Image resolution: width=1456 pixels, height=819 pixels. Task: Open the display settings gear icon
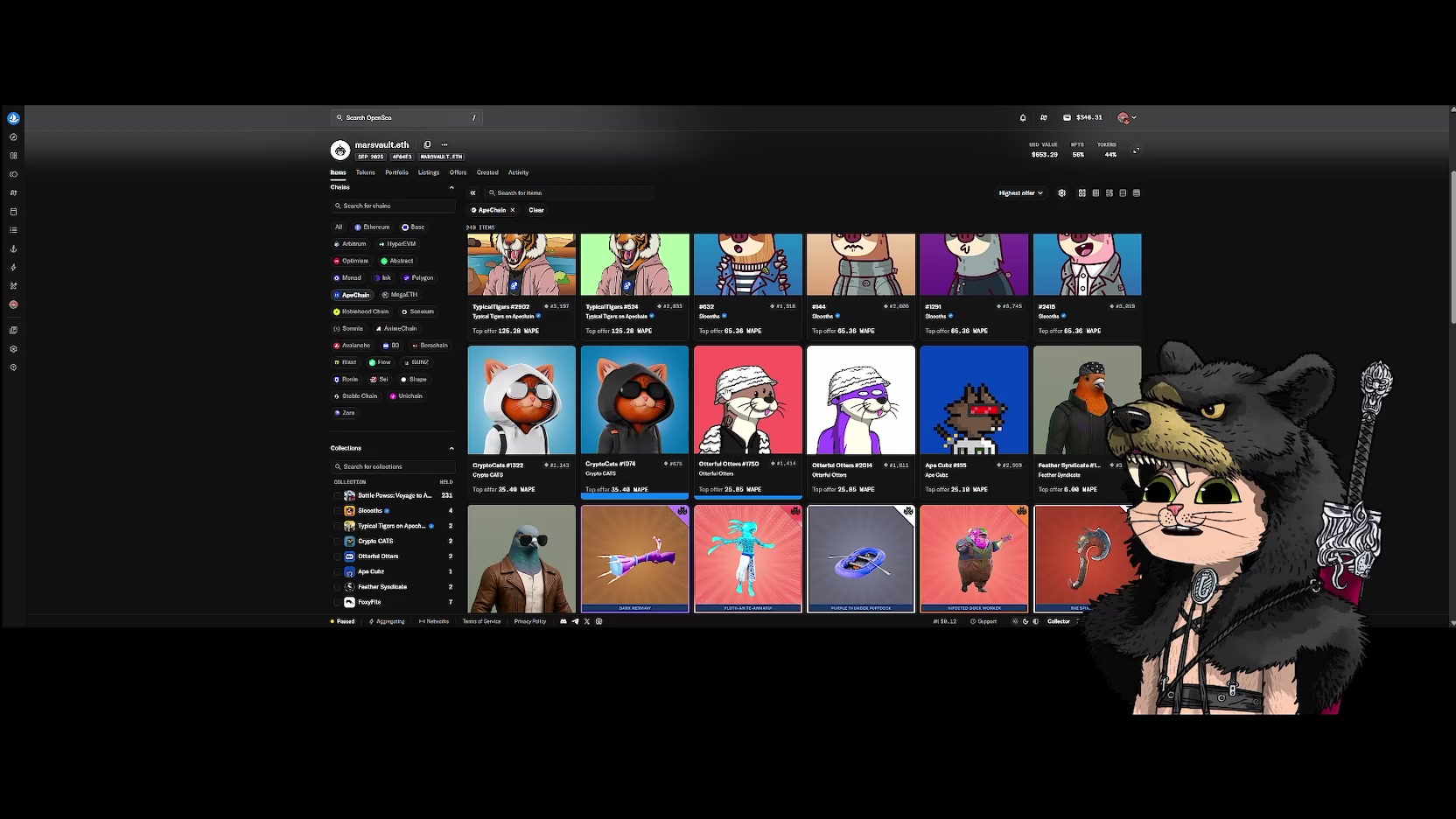[1062, 193]
